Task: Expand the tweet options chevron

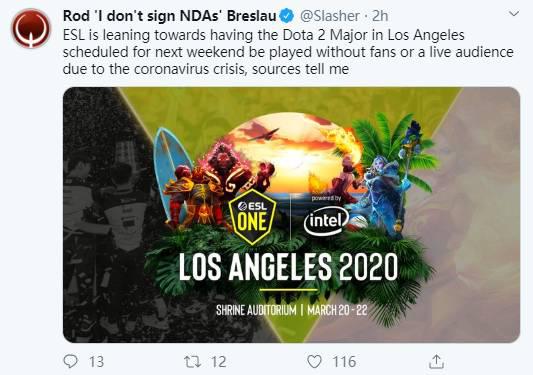Action: 514,14
